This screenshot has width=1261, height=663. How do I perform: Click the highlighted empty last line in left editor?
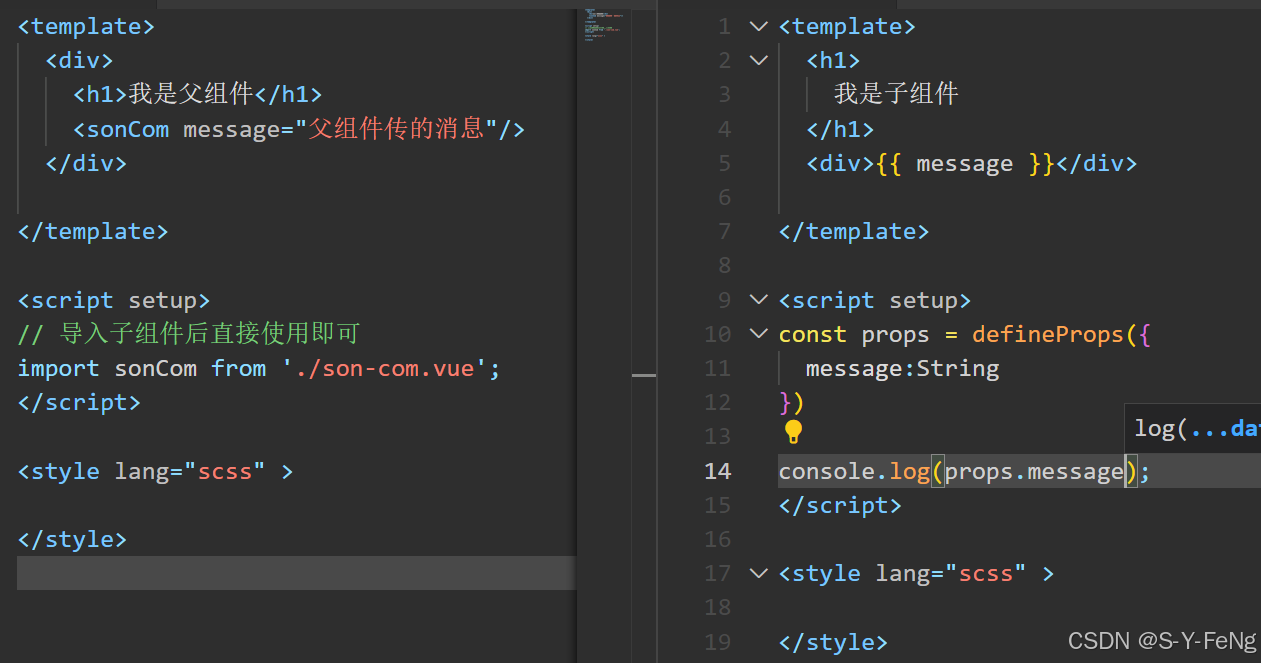pos(297,573)
